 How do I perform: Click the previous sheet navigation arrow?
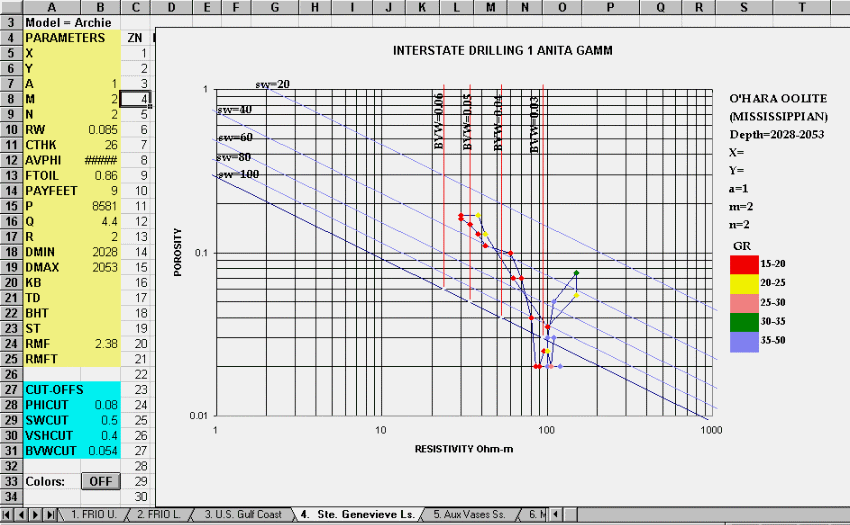22,515
